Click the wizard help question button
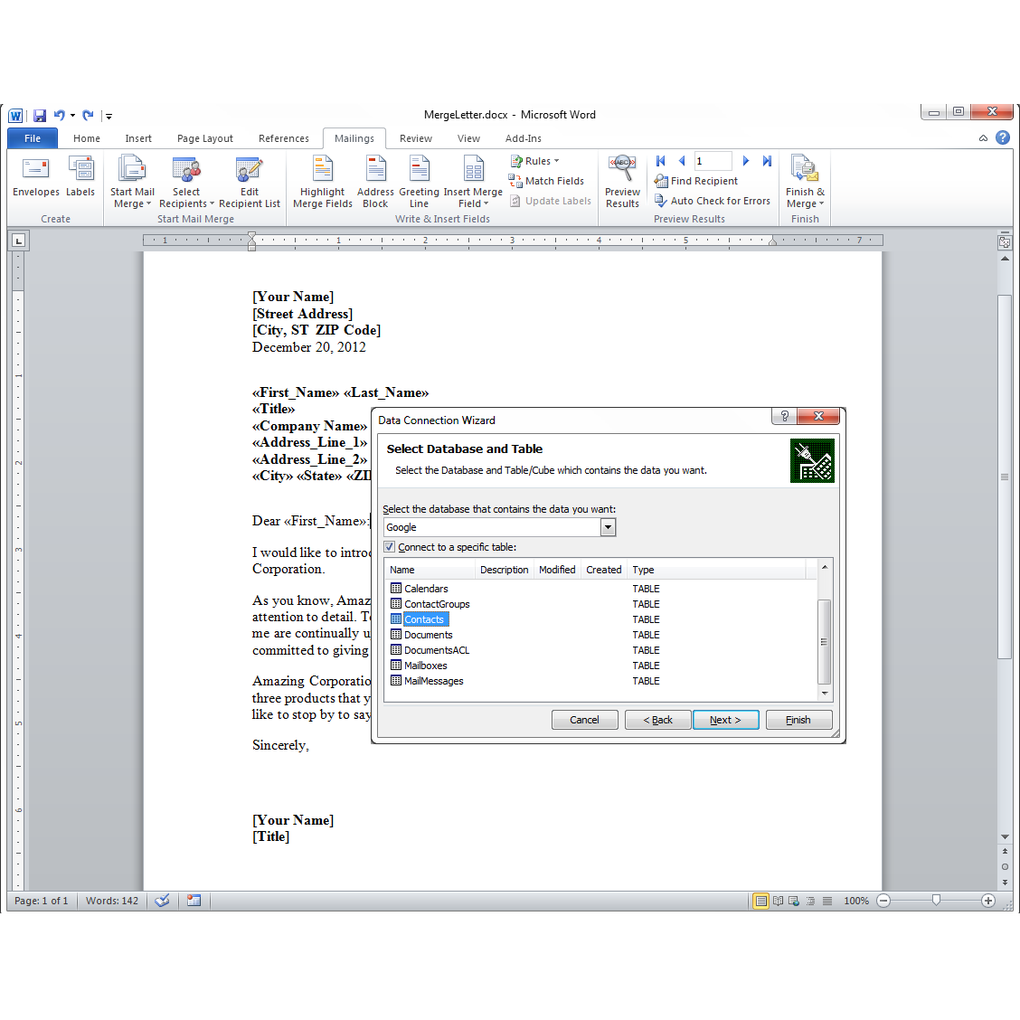 tap(785, 416)
